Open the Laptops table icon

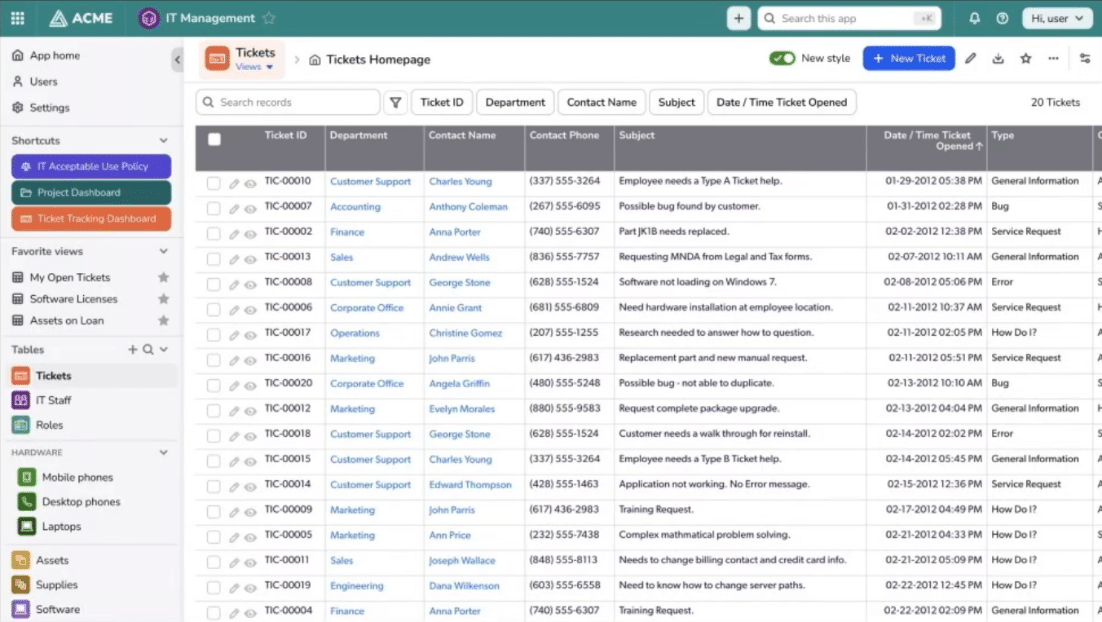click(x=26, y=526)
